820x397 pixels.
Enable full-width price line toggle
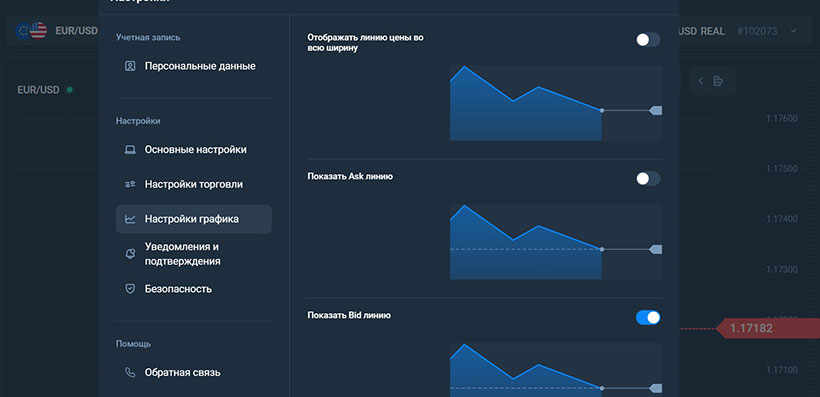coord(648,40)
